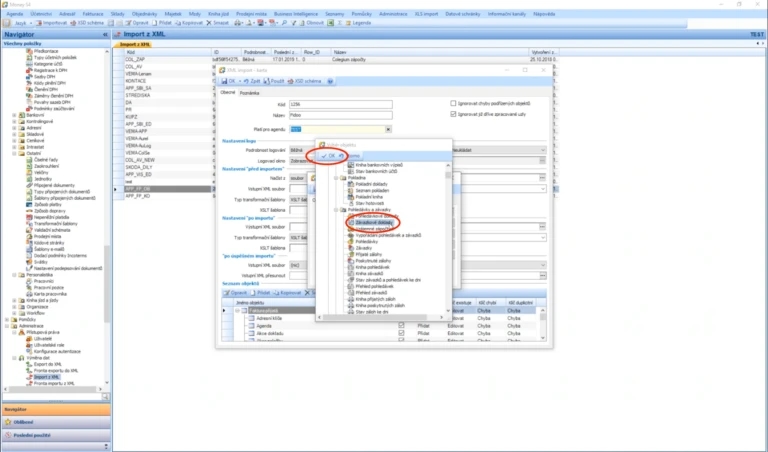Enable Ignorovat chyby podřízených objektů checkbox

[453, 103]
